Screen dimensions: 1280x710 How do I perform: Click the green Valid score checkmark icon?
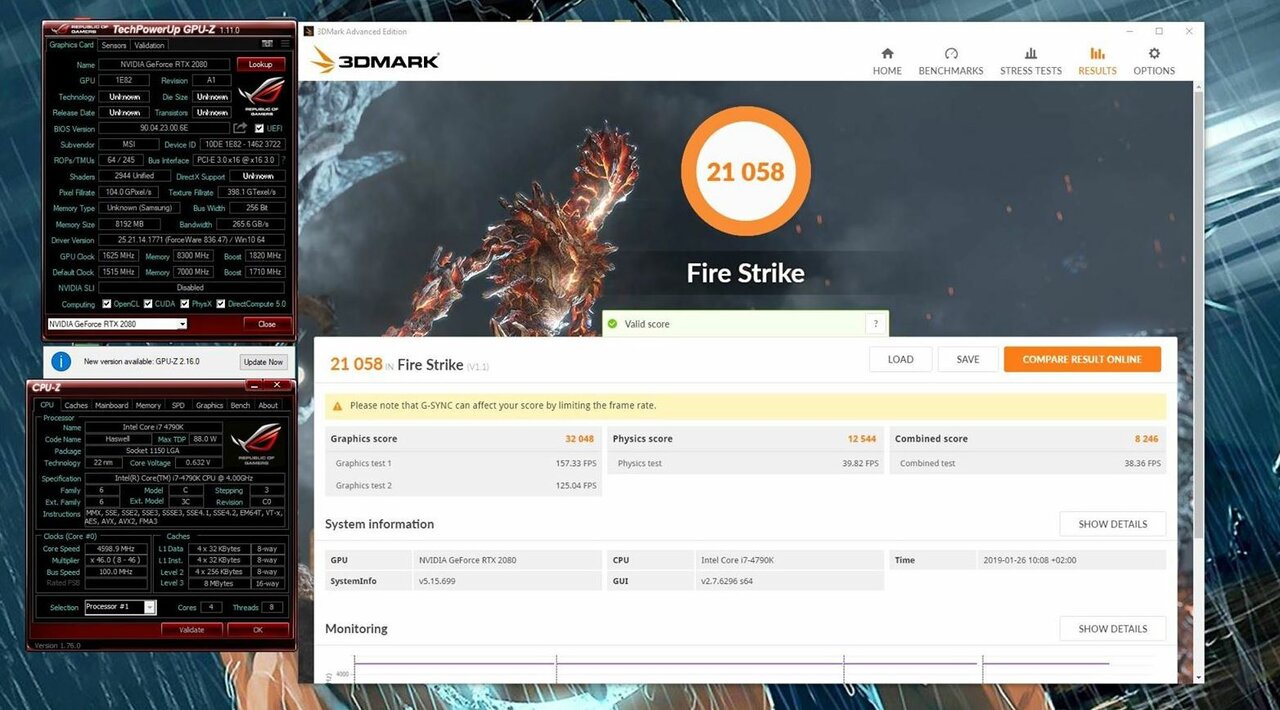(x=612, y=324)
